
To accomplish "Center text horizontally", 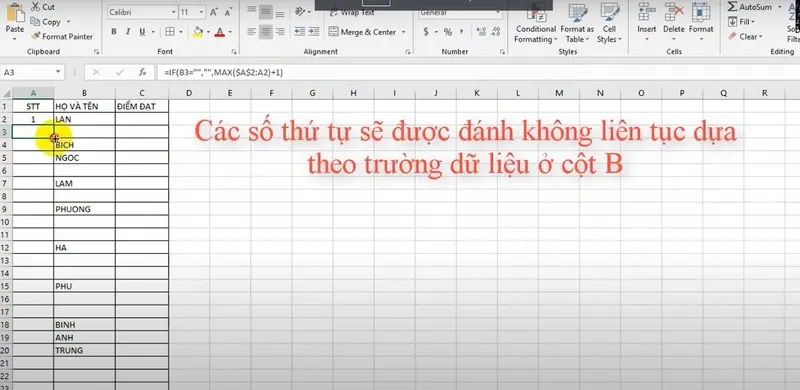I will click(x=265, y=32).
